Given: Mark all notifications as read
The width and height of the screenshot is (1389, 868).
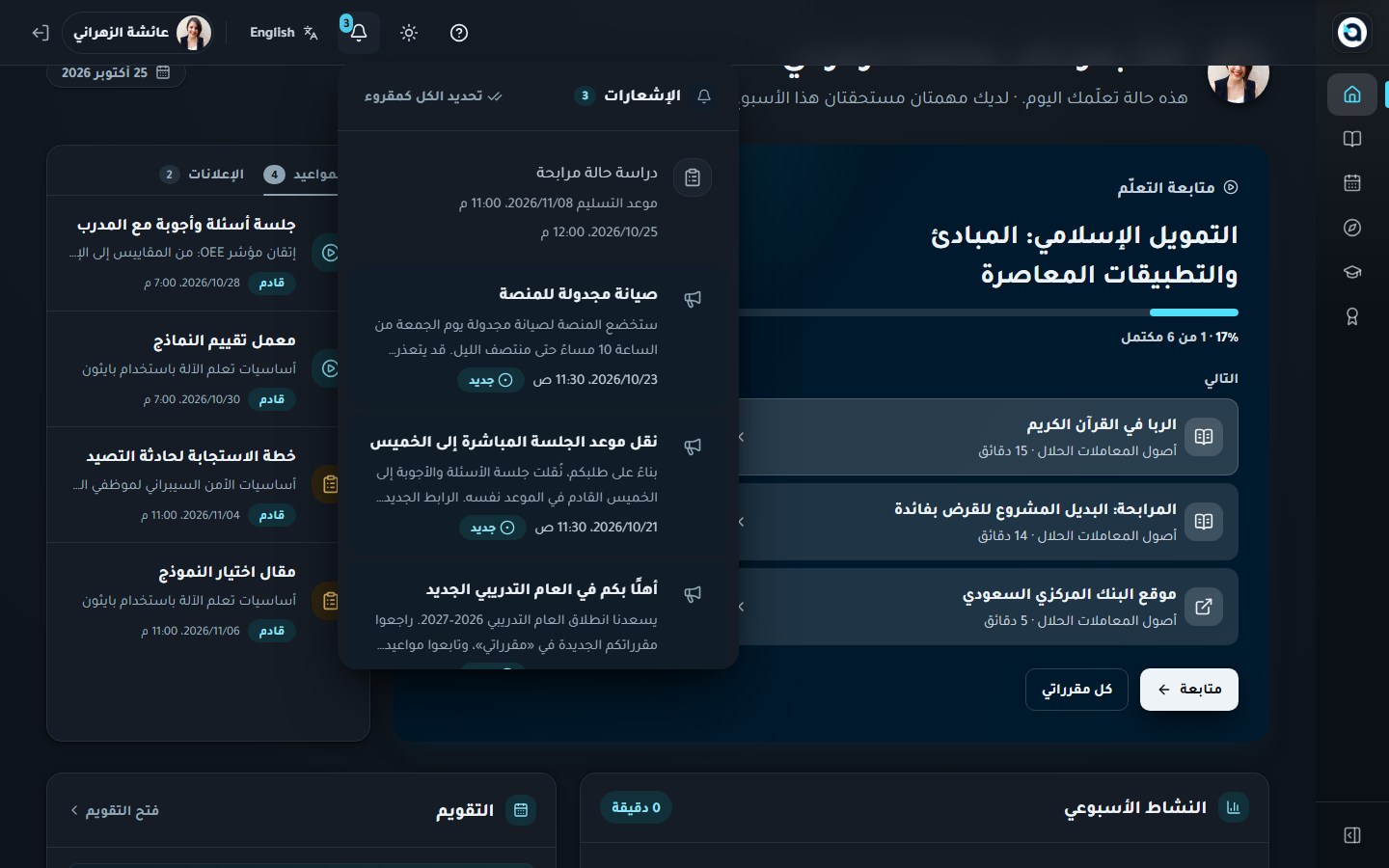Looking at the screenshot, I should tap(433, 96).
